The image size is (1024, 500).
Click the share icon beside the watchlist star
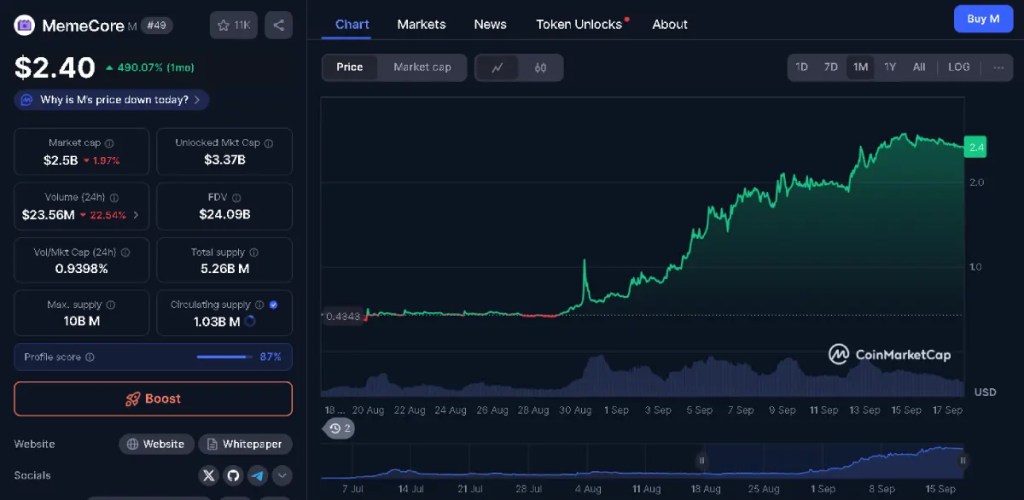pos(278,25)
